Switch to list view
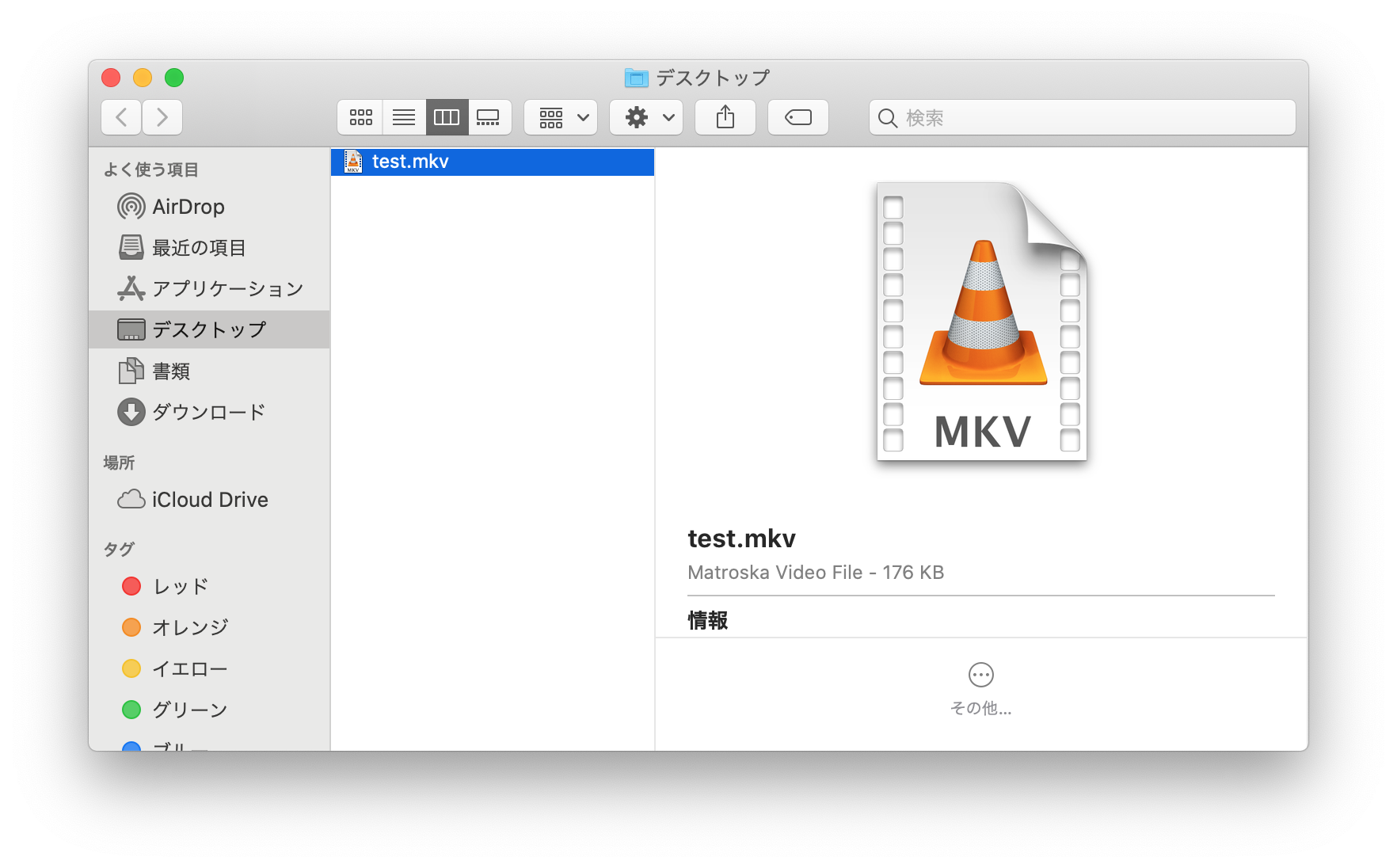This screenshot has width=1397, height=868. click(404, 117)
